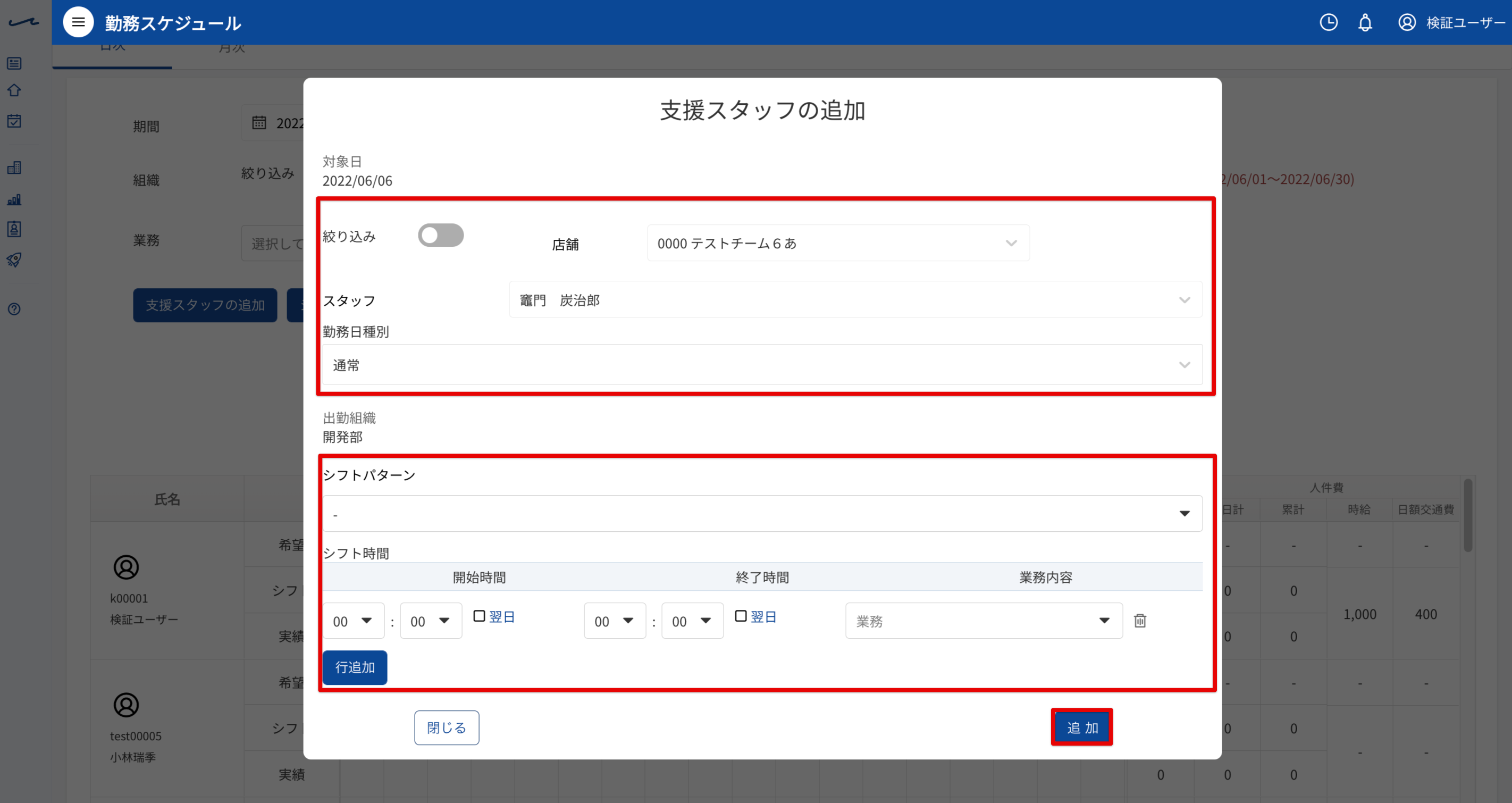Click the 追加 button to add staff
Screen dimensions: 1512x803
click(x=1082, y=728)
